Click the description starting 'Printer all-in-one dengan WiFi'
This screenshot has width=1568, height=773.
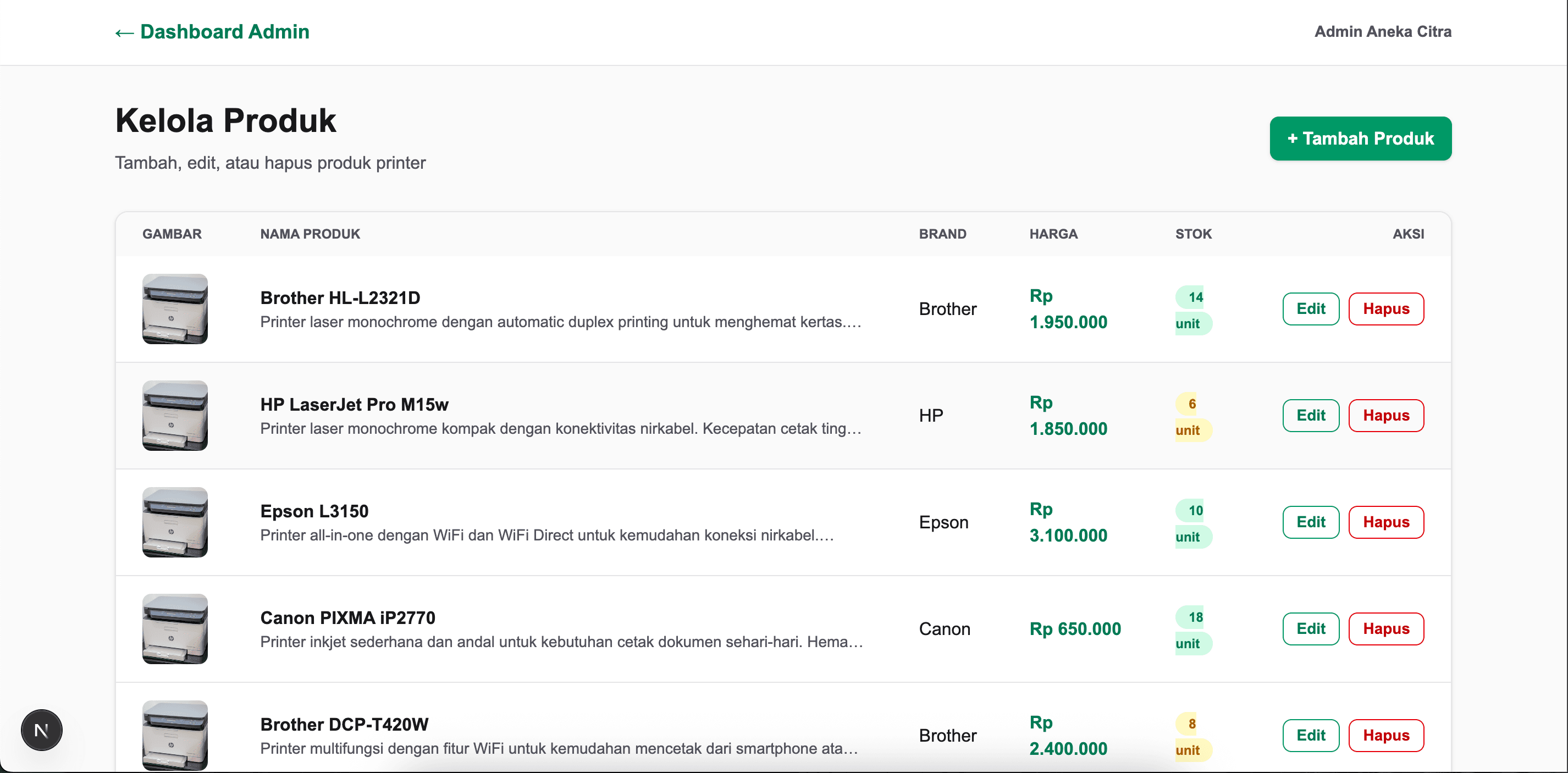546,535
